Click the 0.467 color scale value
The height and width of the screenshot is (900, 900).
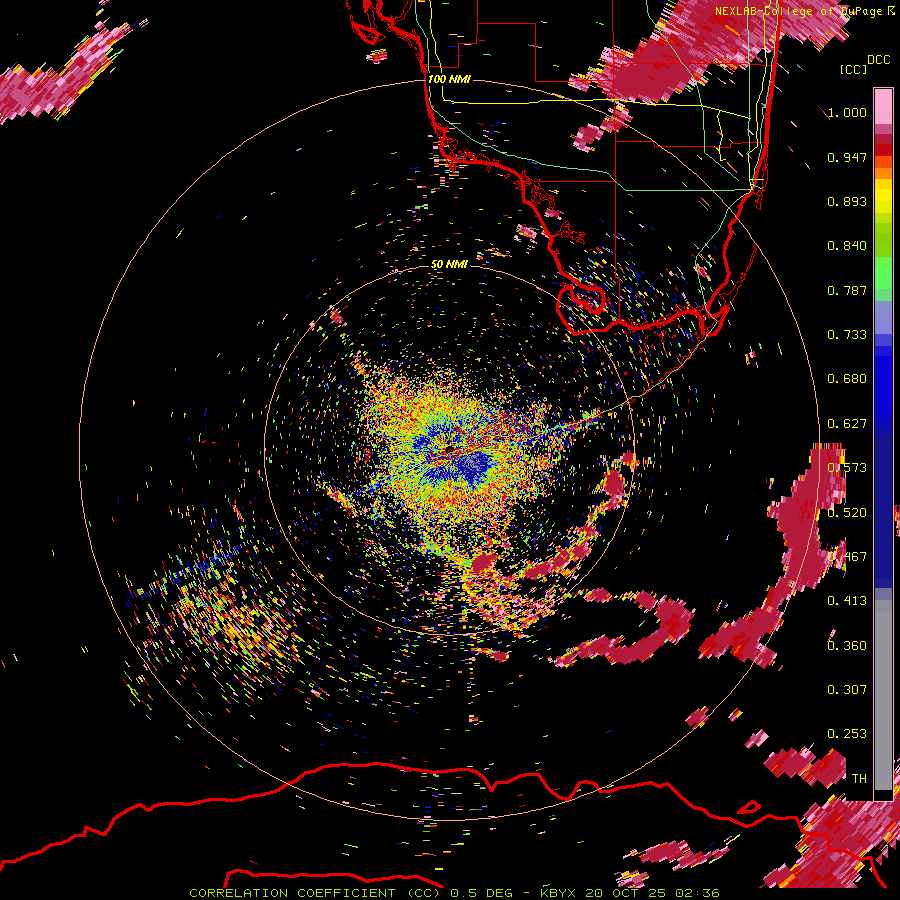pos(847,557)
